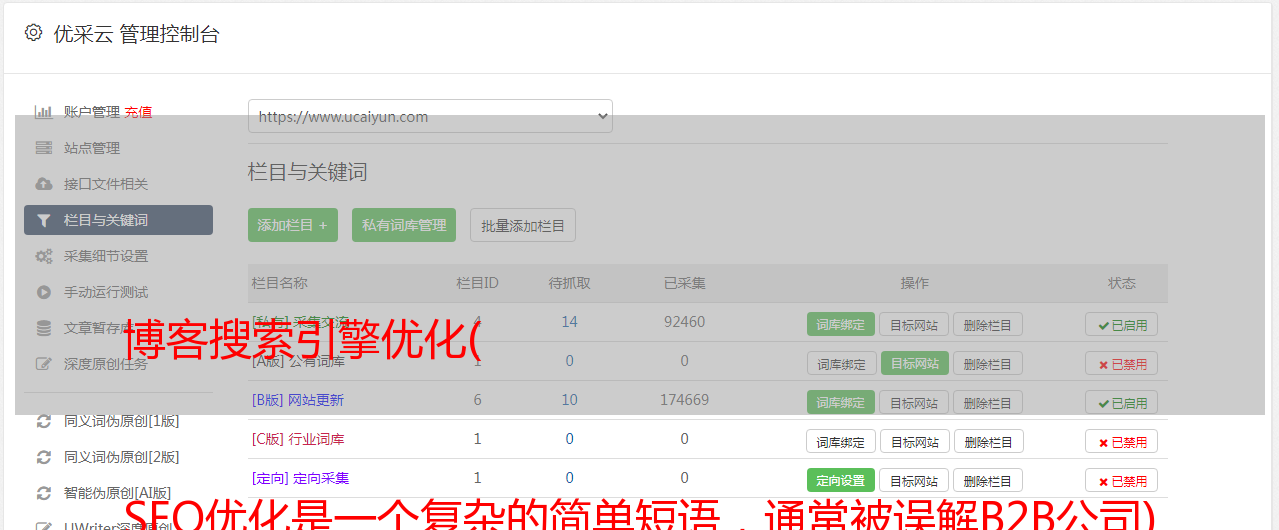This screenshot has width=1279, height=530.
Task: Click 目标网站 in the 92460 row
Action: pyautogui.click(x=914, y=324)
